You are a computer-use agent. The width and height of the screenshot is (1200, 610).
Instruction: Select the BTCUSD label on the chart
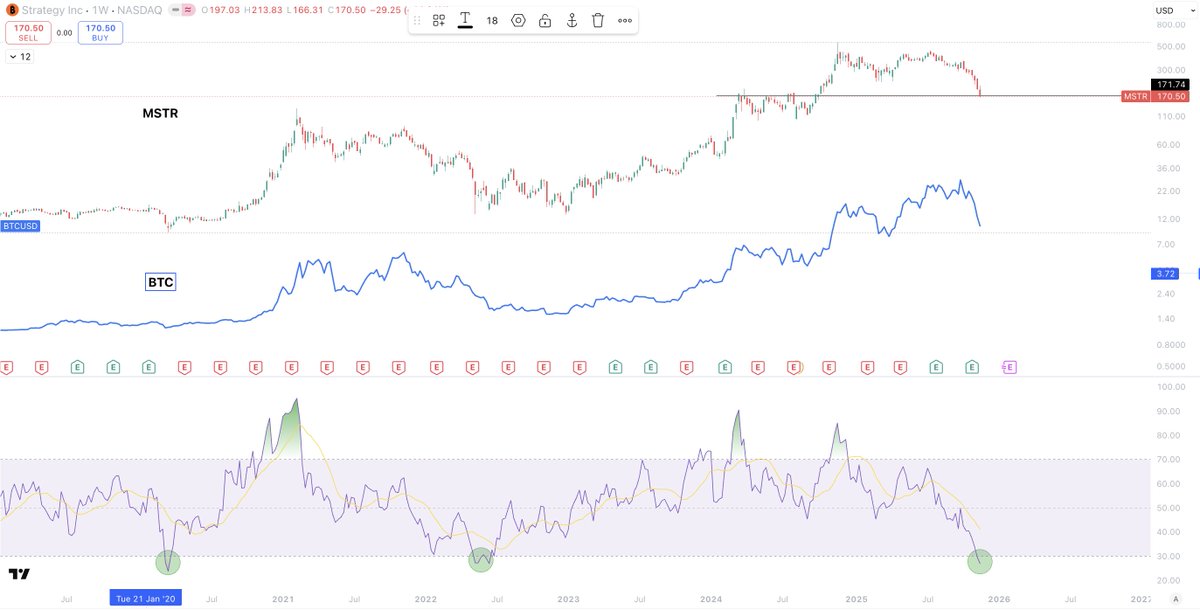(x=20, y=226)
